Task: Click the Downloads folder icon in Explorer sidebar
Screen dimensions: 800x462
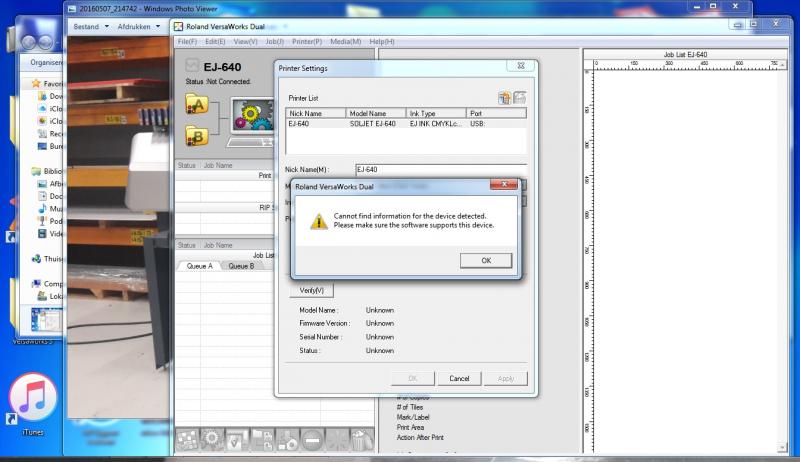Action: click(x=42, y=96)
